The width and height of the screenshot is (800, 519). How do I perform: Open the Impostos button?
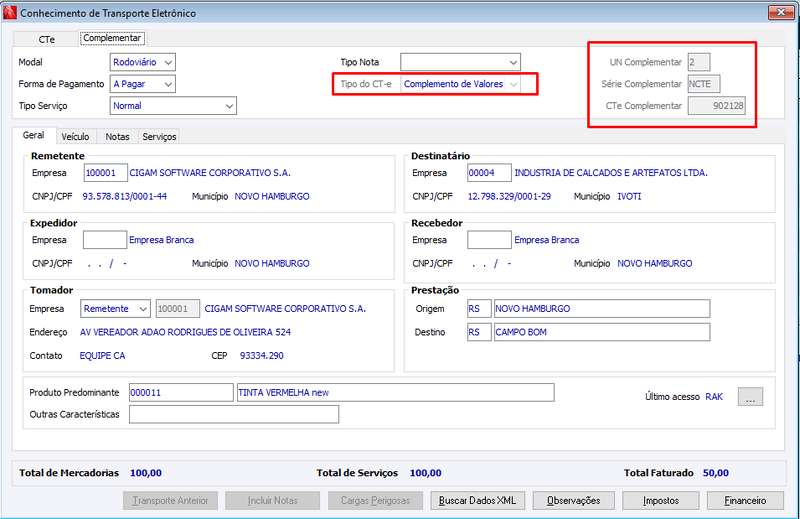coord(661,501)
